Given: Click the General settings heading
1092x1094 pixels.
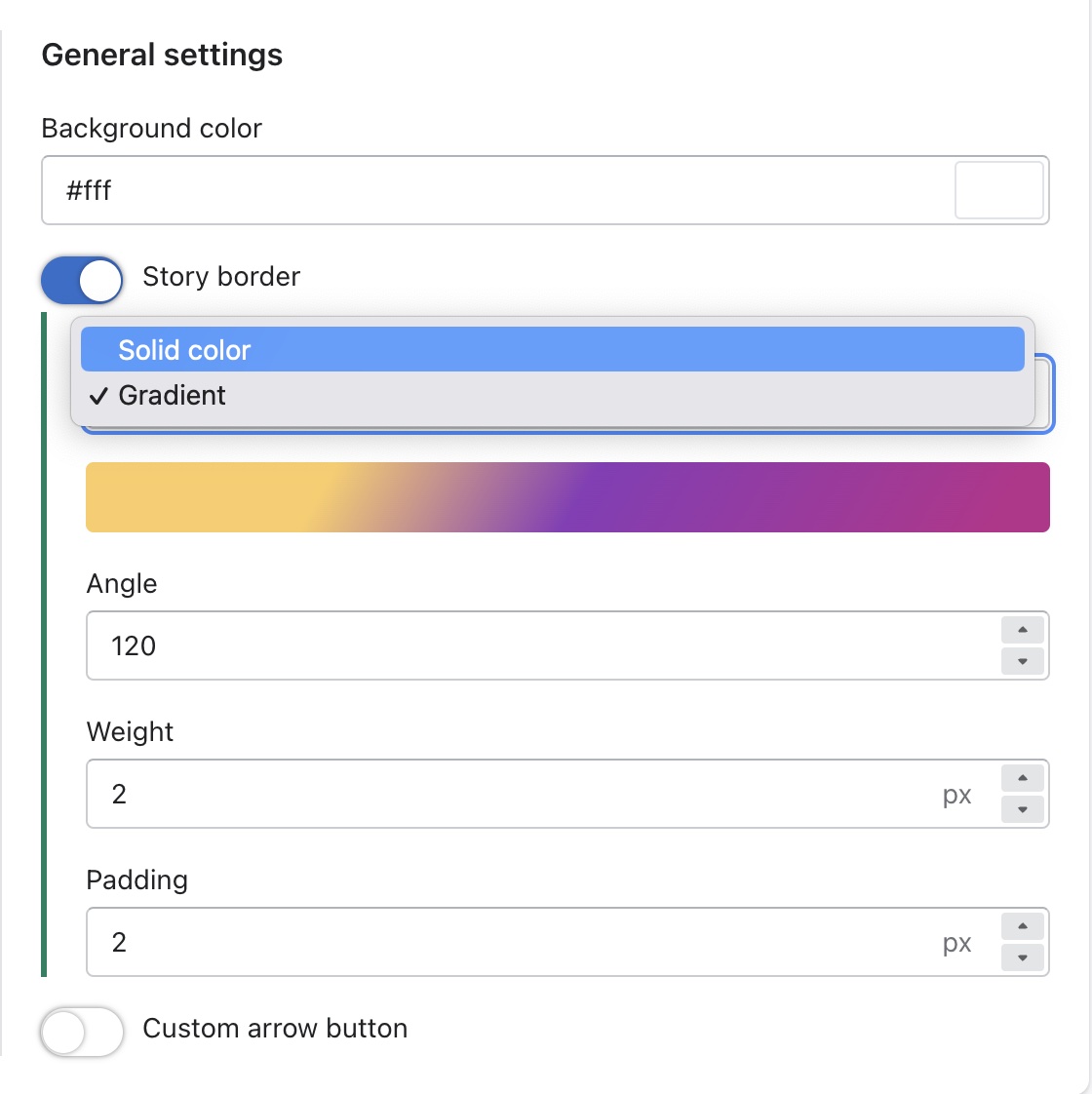Looking at the screenshot, I should 162,55.
